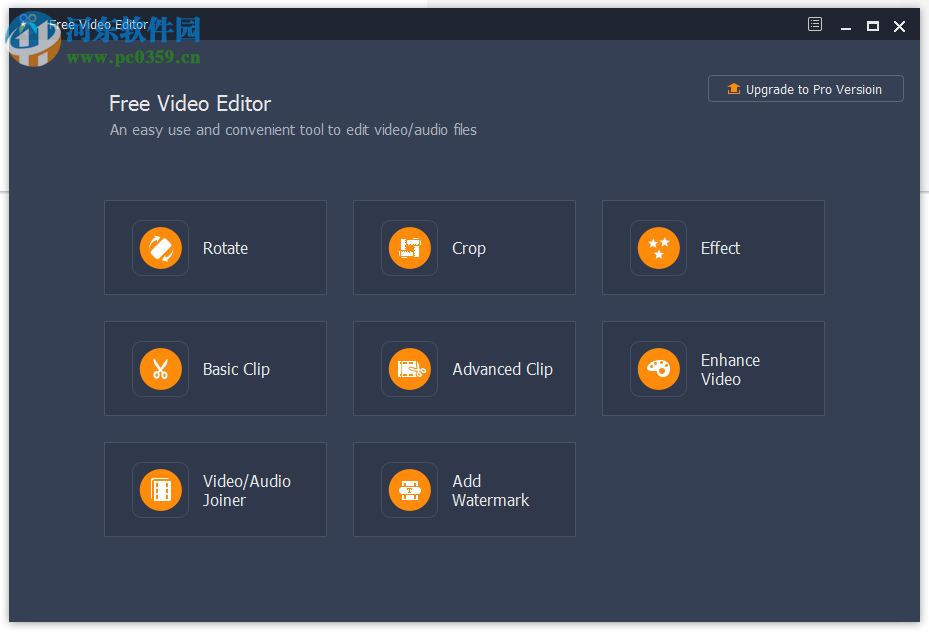
Task: Select the Rotate tool icon
Action: pos(160,247)
